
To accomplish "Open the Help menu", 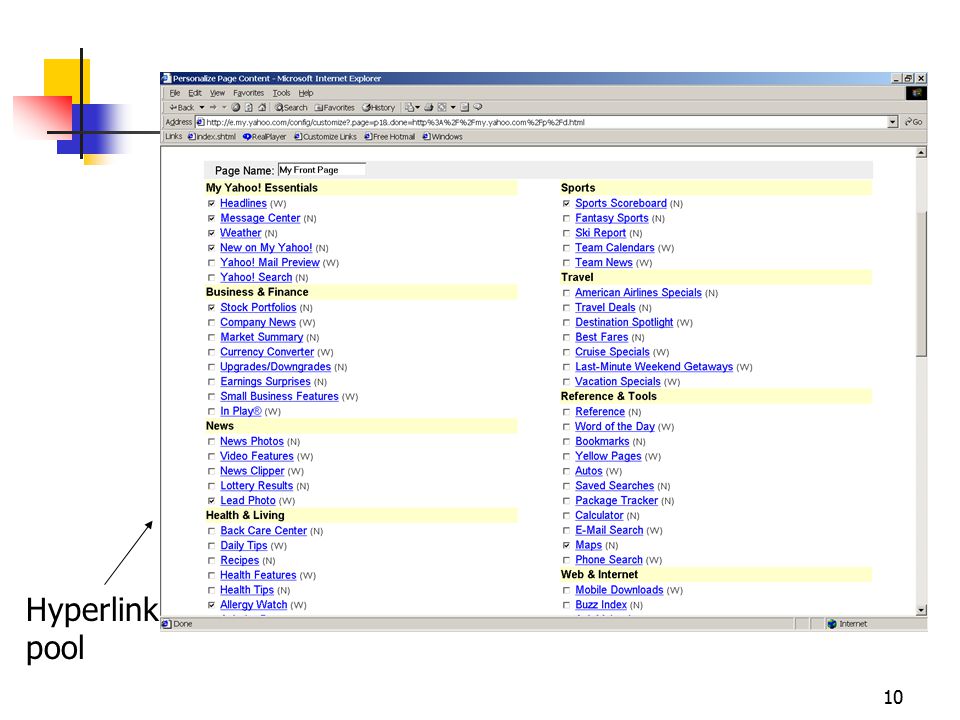I will tap(306, 93).
